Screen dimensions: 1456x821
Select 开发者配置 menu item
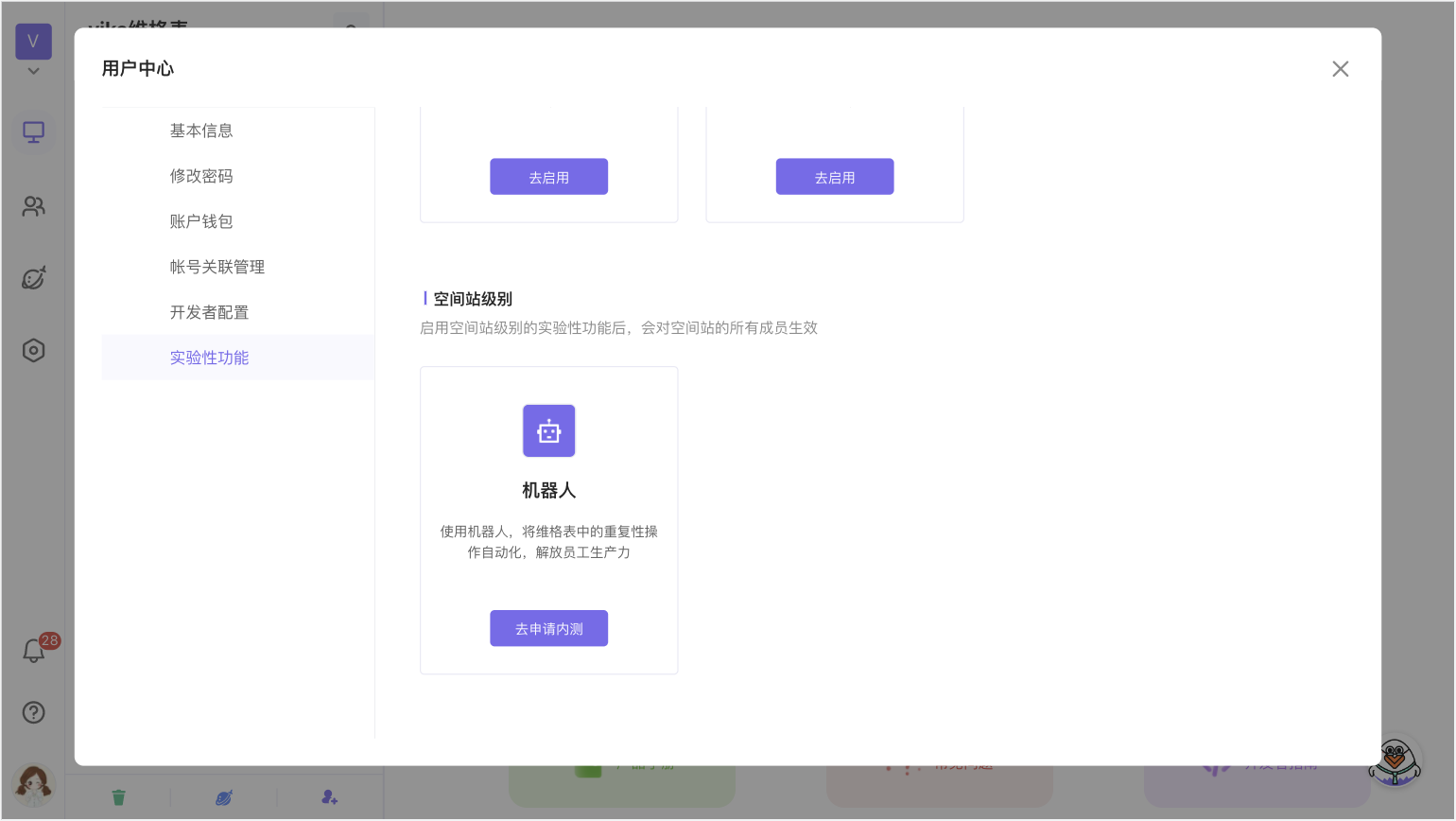pos(209,312)
